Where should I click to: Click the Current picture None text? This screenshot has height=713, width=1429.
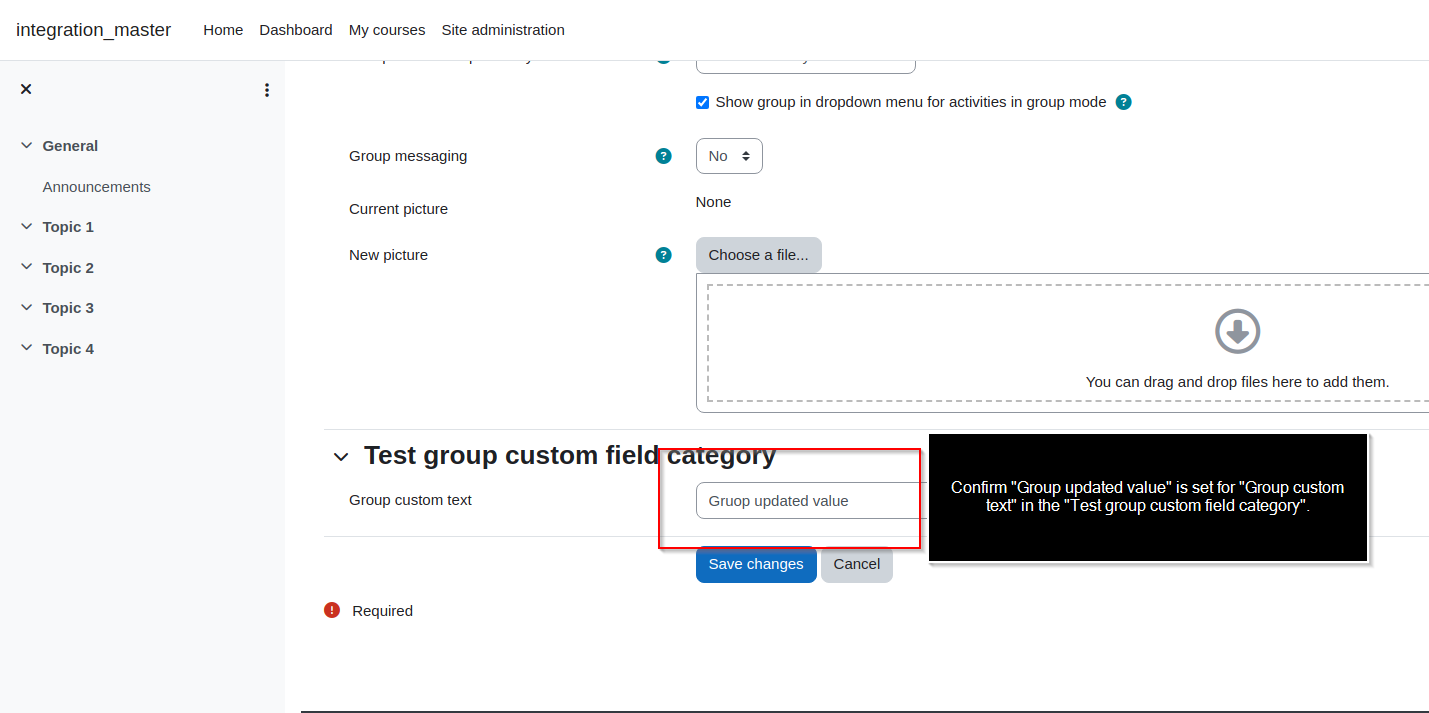click(x=714, y=202)
